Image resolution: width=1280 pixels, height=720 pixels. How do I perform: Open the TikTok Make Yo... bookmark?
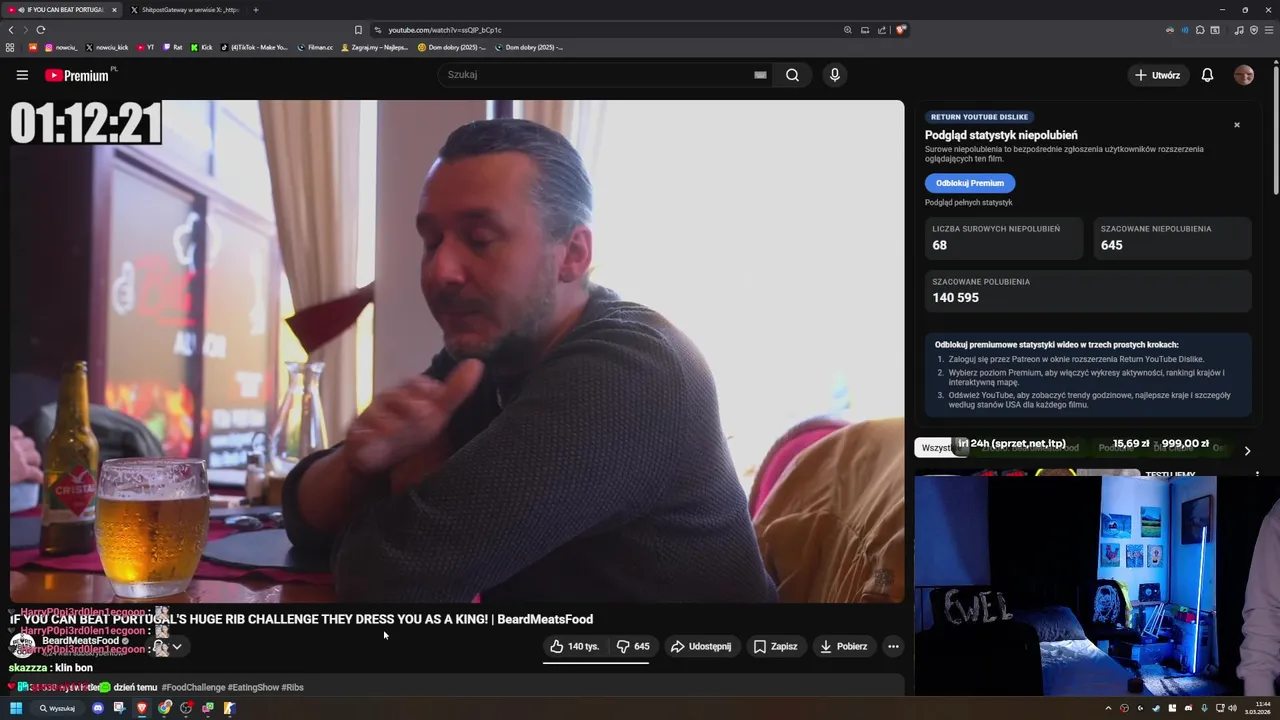click(x=254, y=47)
